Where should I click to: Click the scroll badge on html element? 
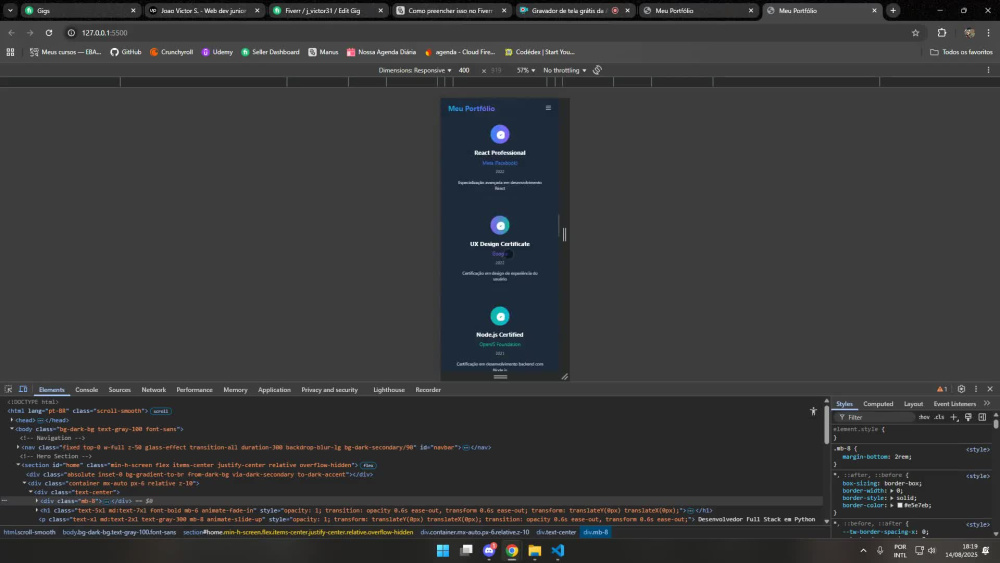pos(160,411)
